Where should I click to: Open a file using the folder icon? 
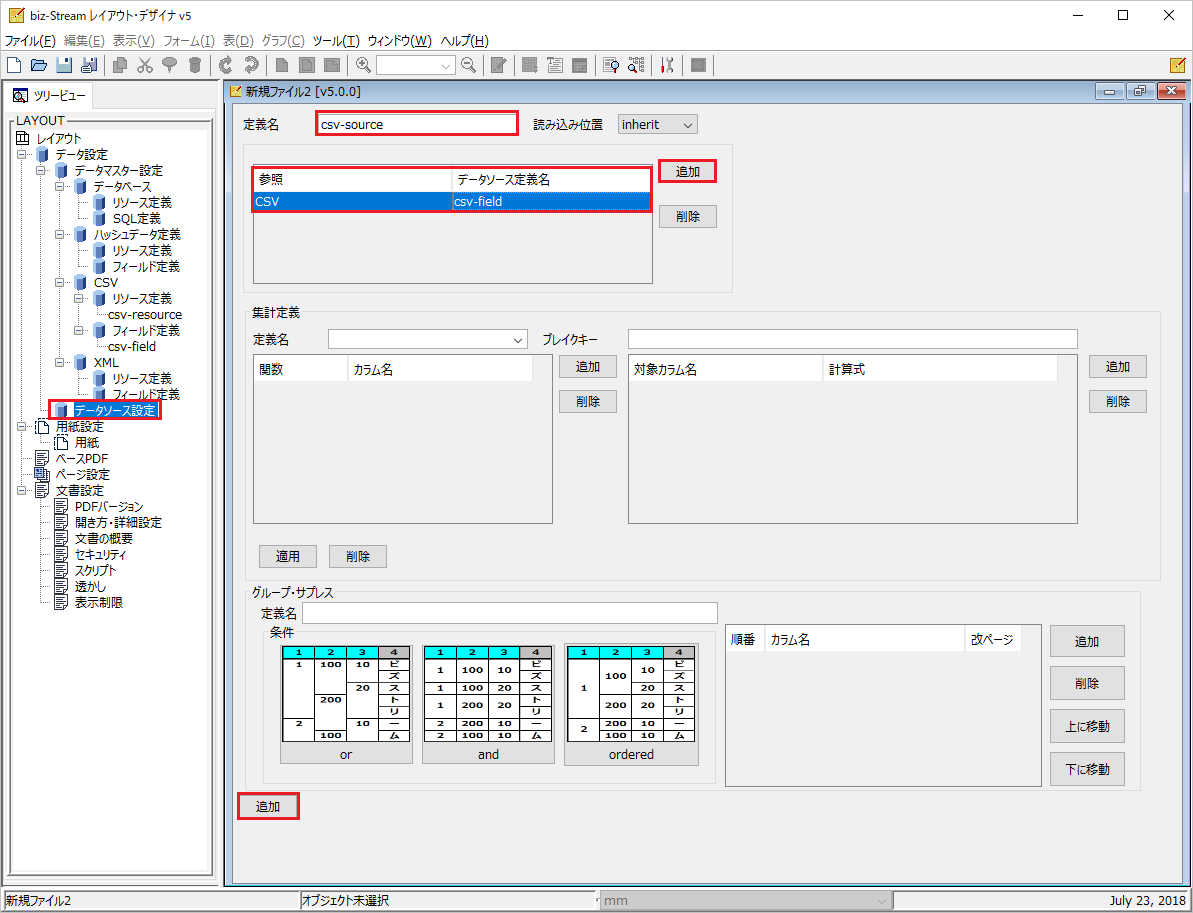click(39, 65)
